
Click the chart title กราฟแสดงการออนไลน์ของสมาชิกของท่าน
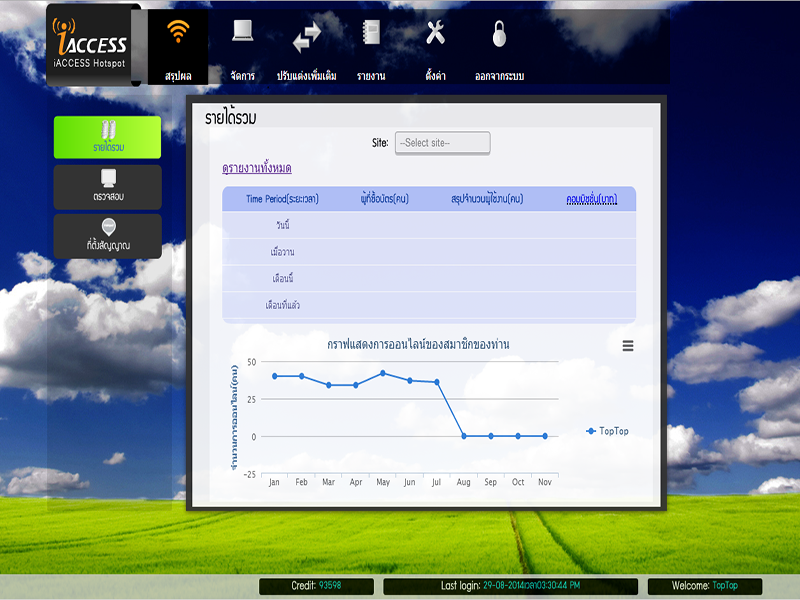click(x=418, y=344)
